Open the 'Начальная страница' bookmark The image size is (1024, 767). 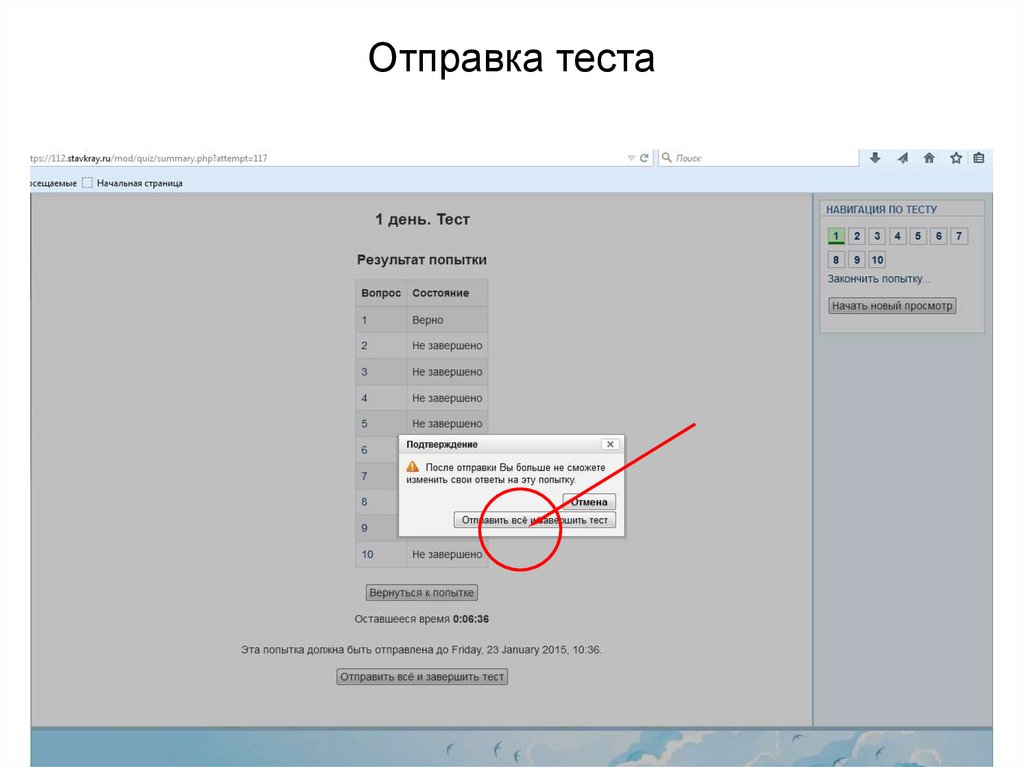pos(139,182)
